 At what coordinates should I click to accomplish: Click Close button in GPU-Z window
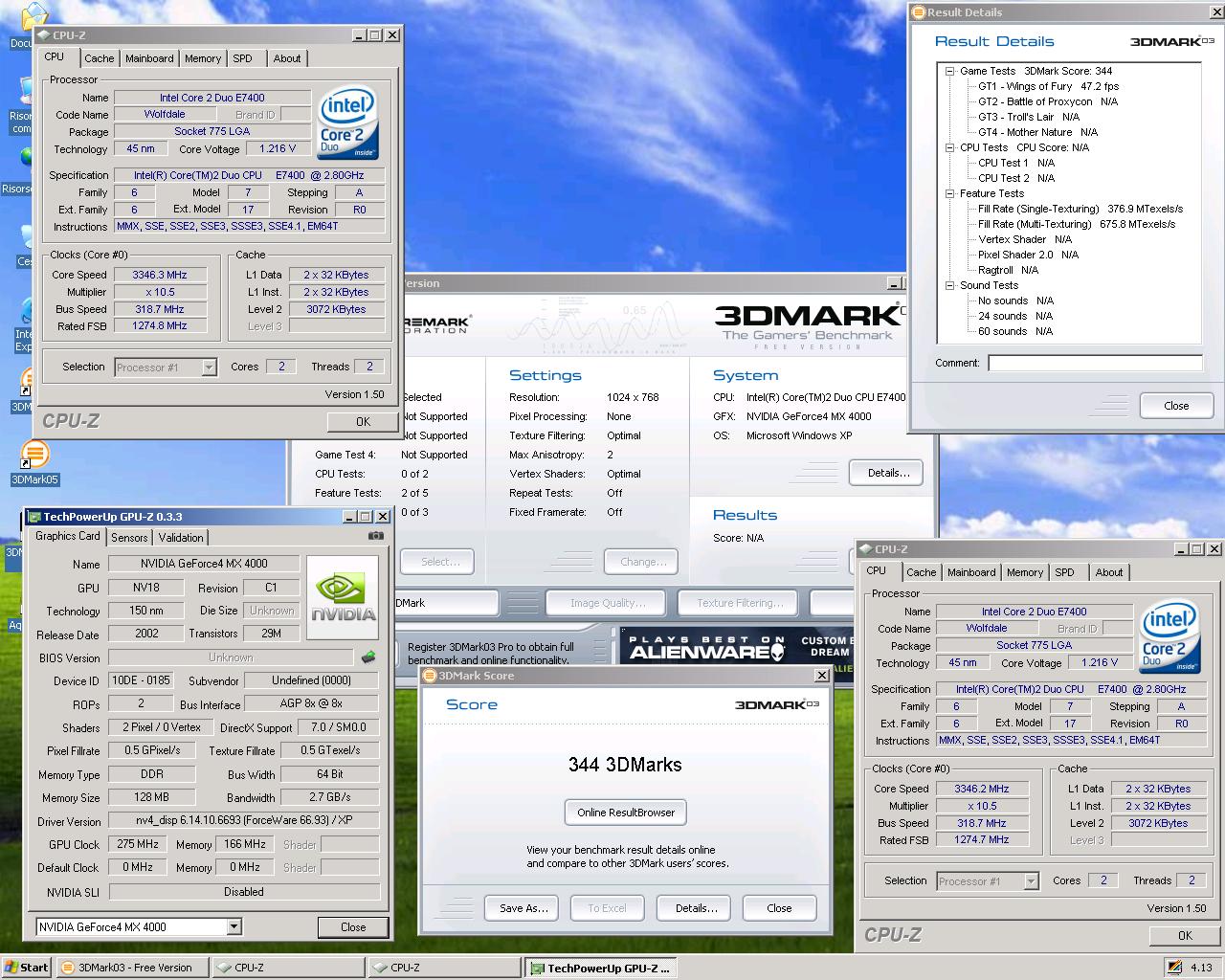(x=353, y=926)
